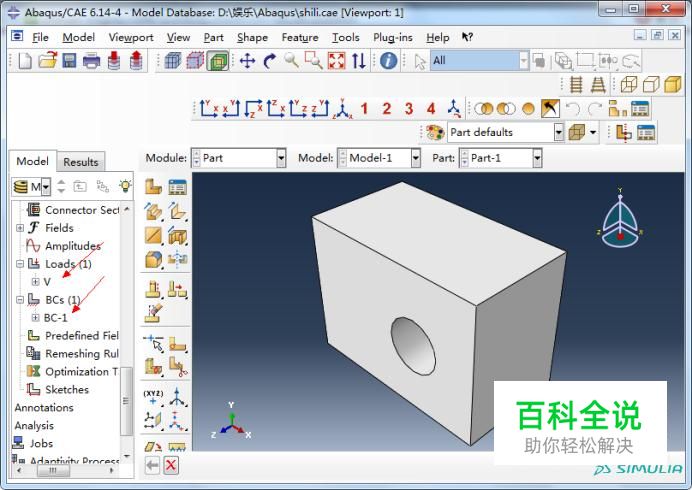
Task: Toggle perspective view ladder icon
Action: click(x=598, y=84)
